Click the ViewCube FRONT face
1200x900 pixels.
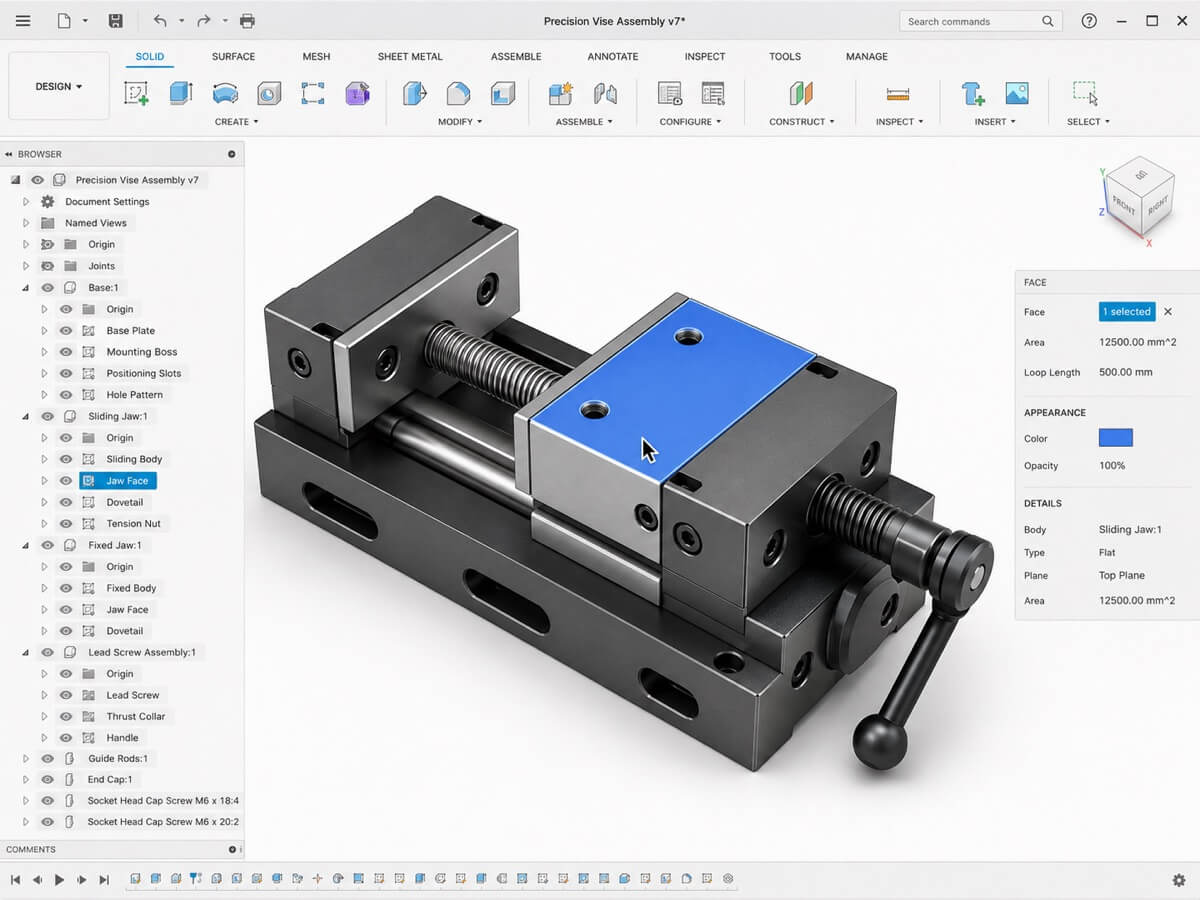(x=1124, y=207)
